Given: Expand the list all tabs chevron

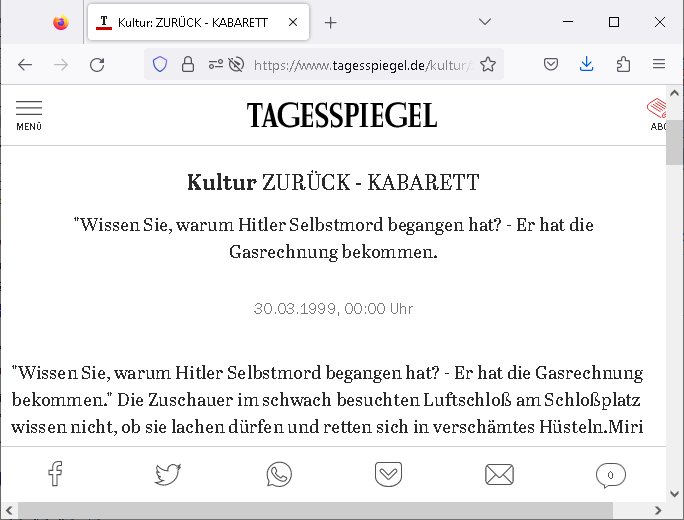Looking at the screenshot, I should pos(485,22).
